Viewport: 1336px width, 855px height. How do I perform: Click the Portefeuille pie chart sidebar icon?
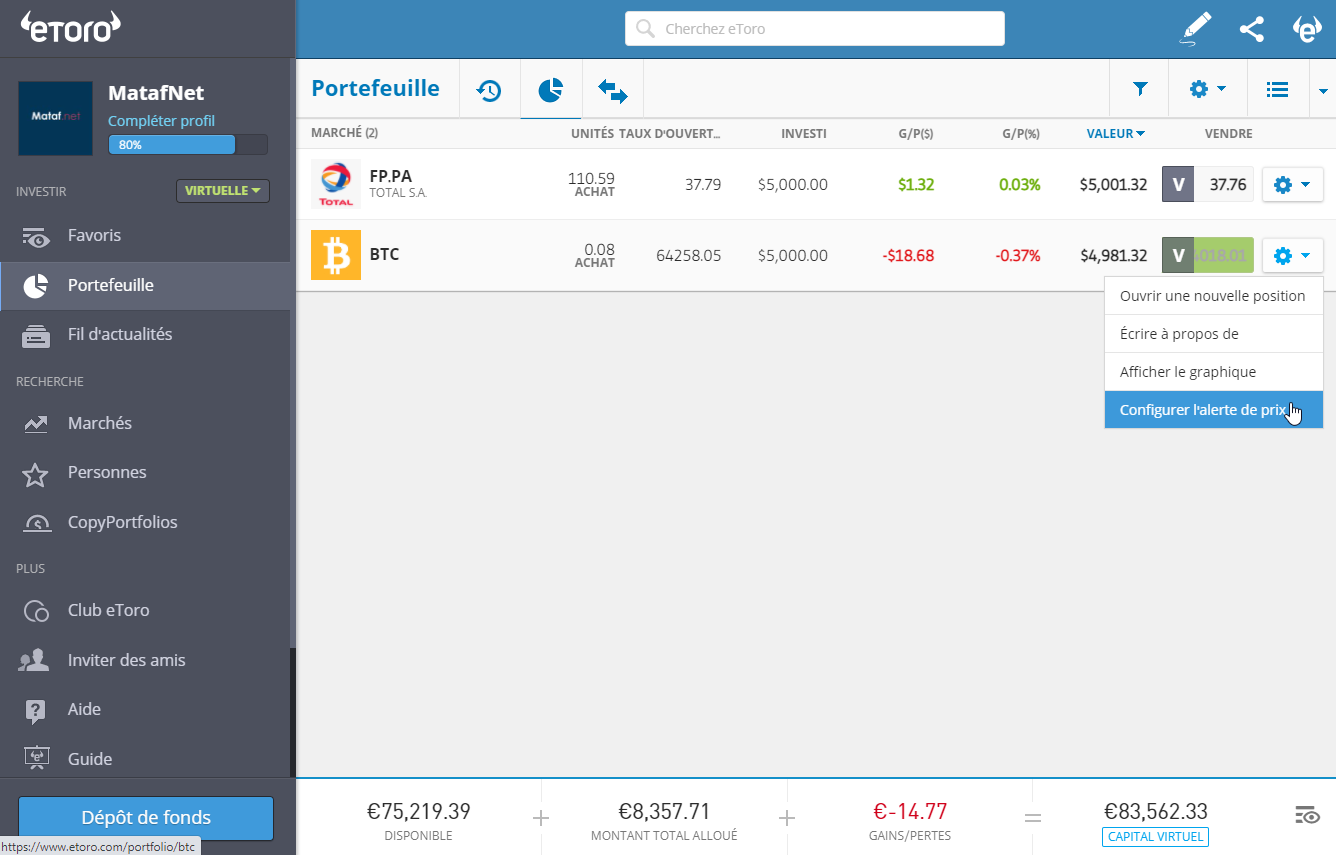point(35,286)
